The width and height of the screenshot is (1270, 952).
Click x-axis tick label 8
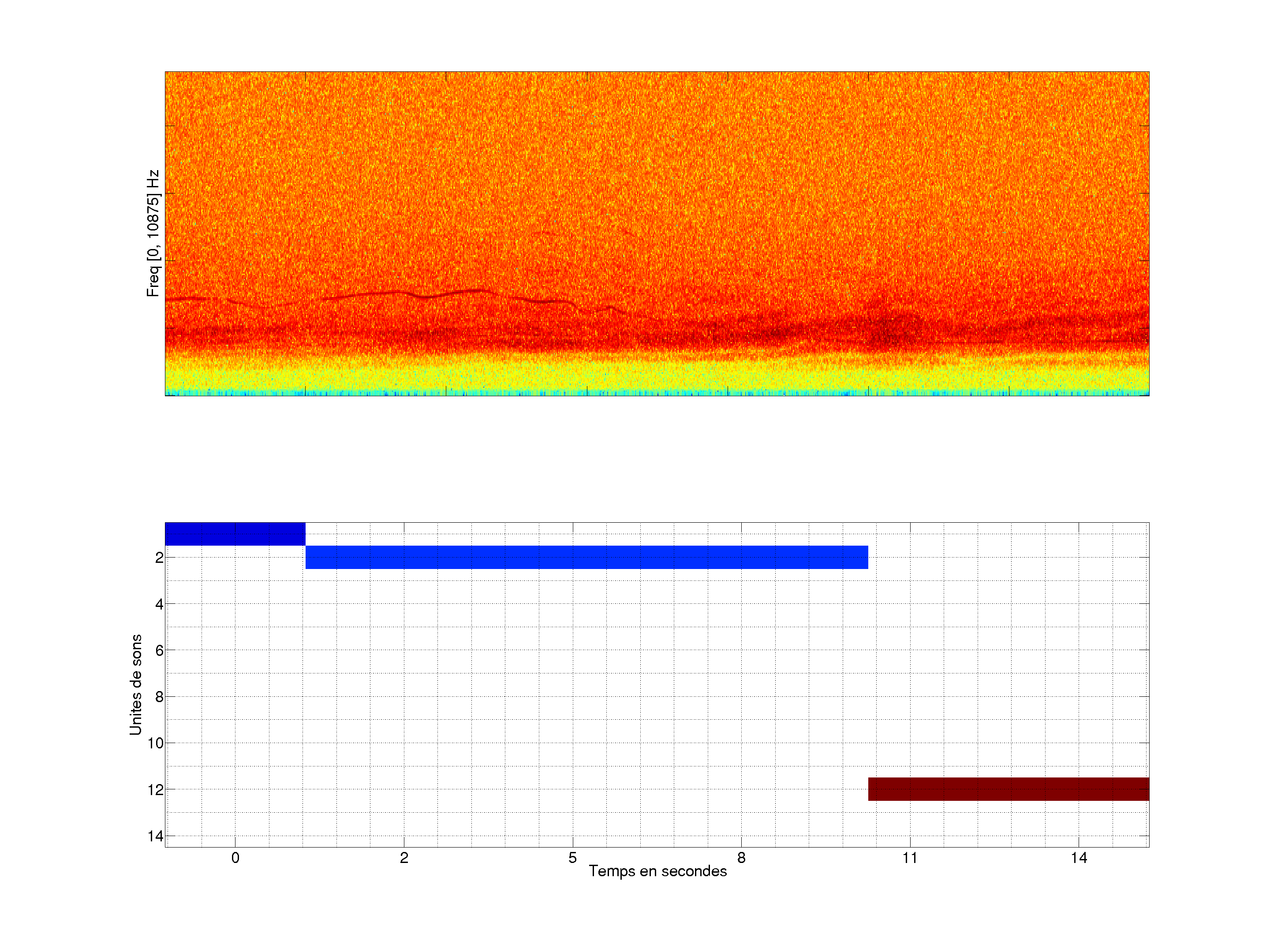pos(741,858)
